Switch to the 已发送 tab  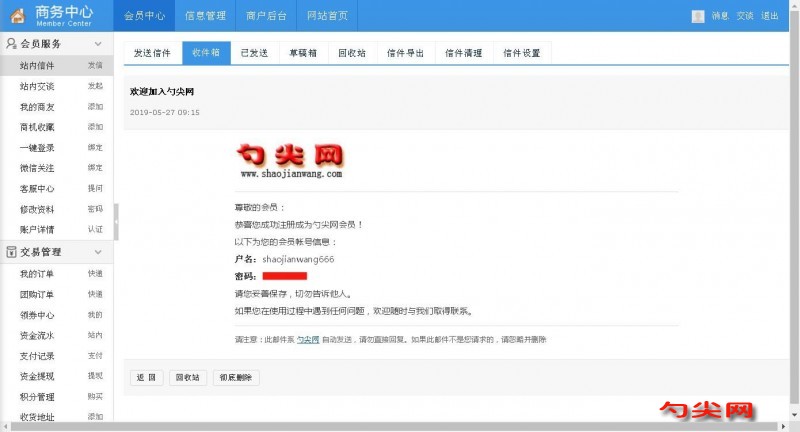click(254, 53)
